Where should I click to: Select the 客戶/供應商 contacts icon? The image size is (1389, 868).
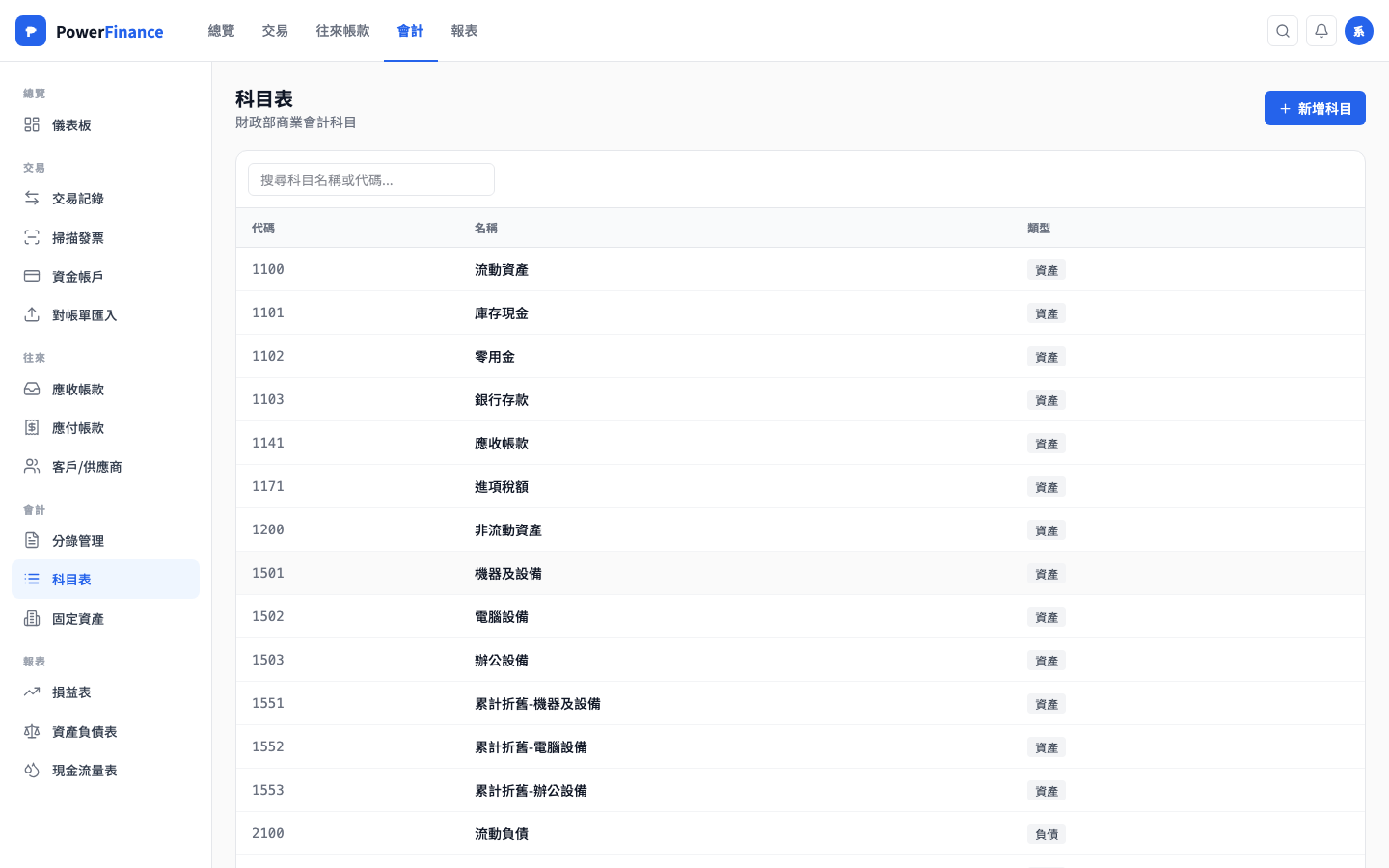(x=34, y=466)
